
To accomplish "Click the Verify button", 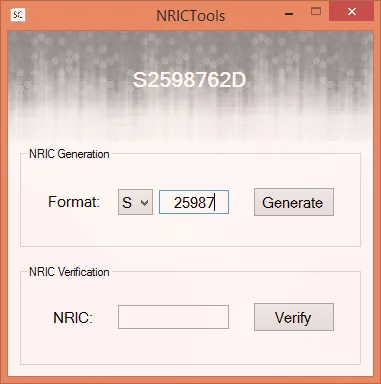I will point(294,317).
